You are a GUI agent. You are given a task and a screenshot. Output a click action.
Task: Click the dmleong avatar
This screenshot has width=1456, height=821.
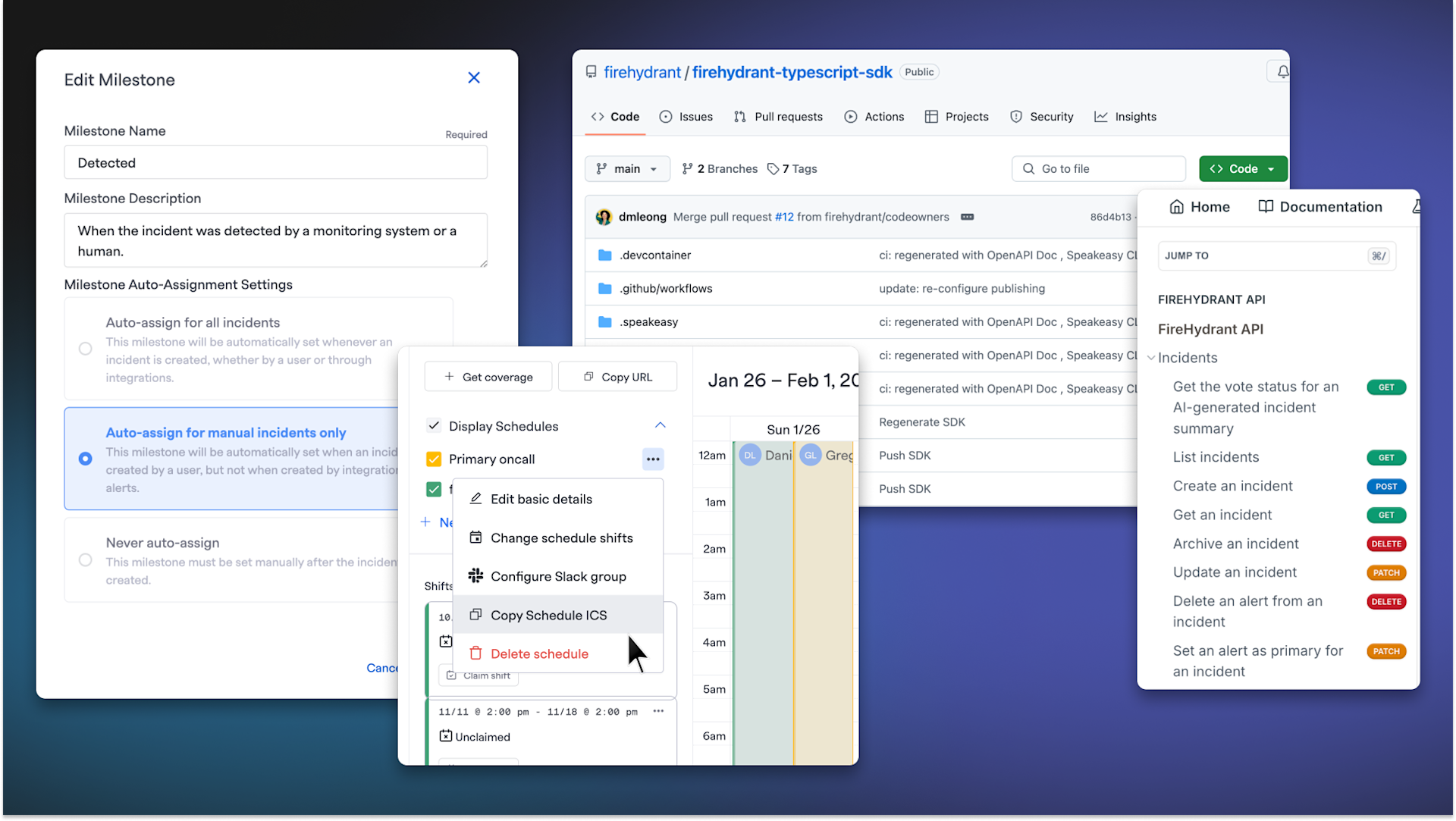[x=604, y=217]
